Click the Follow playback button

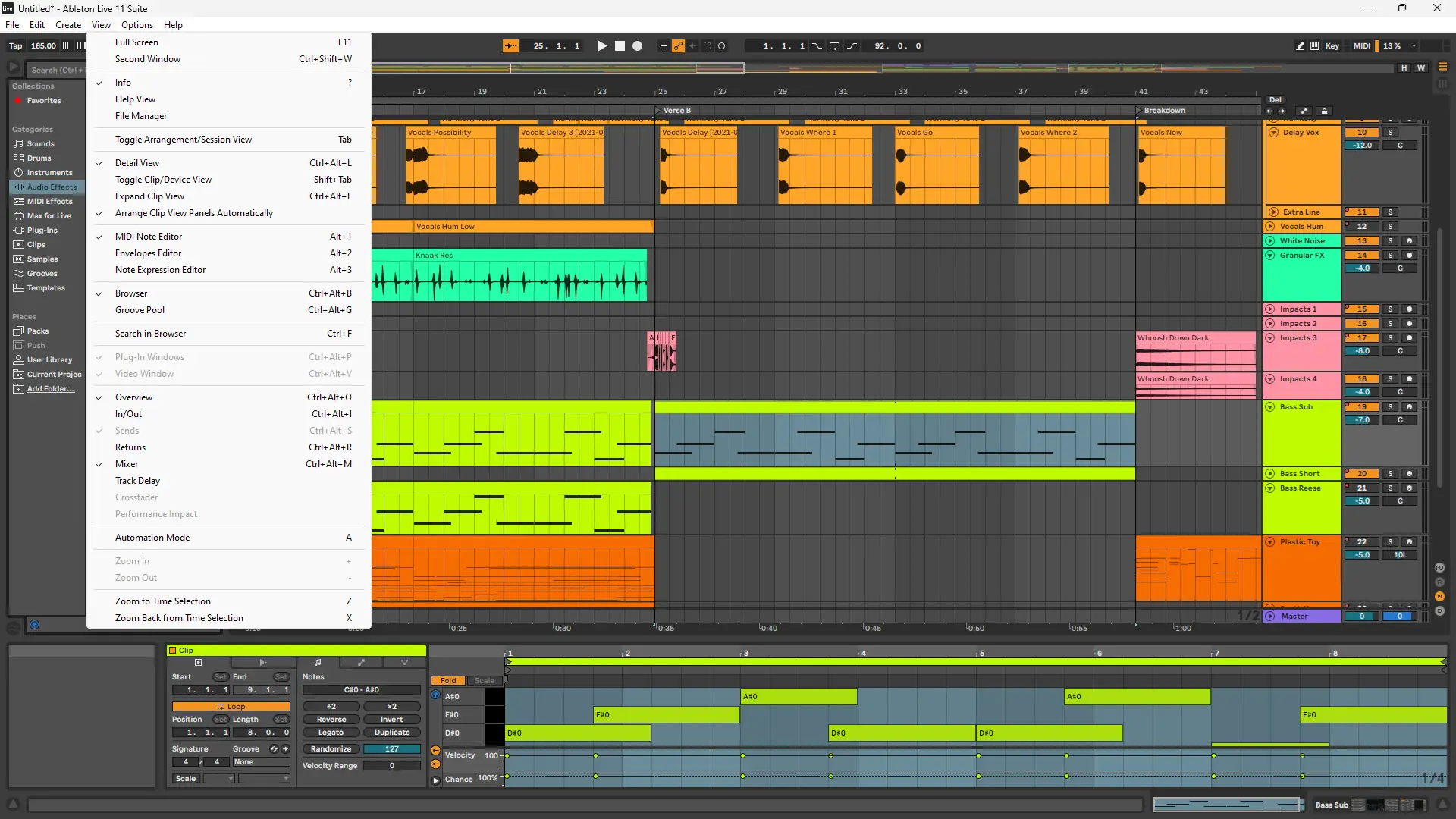point(510,46)
